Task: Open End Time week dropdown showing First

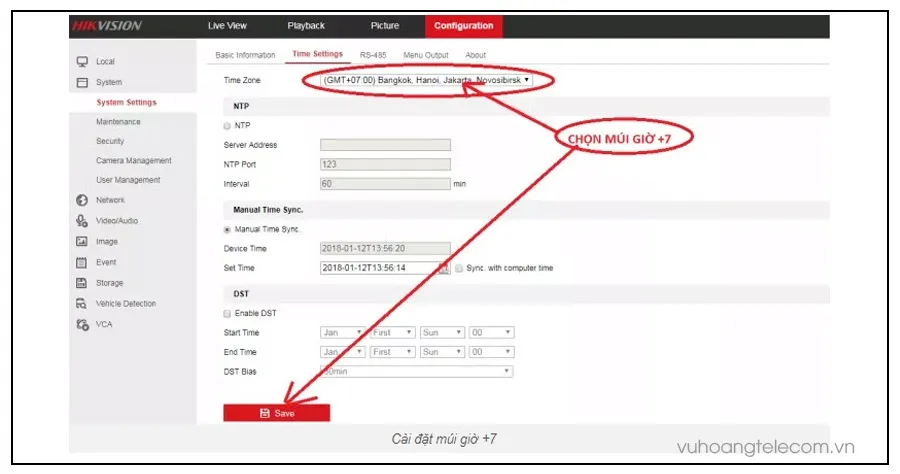Action: [392, 352]
